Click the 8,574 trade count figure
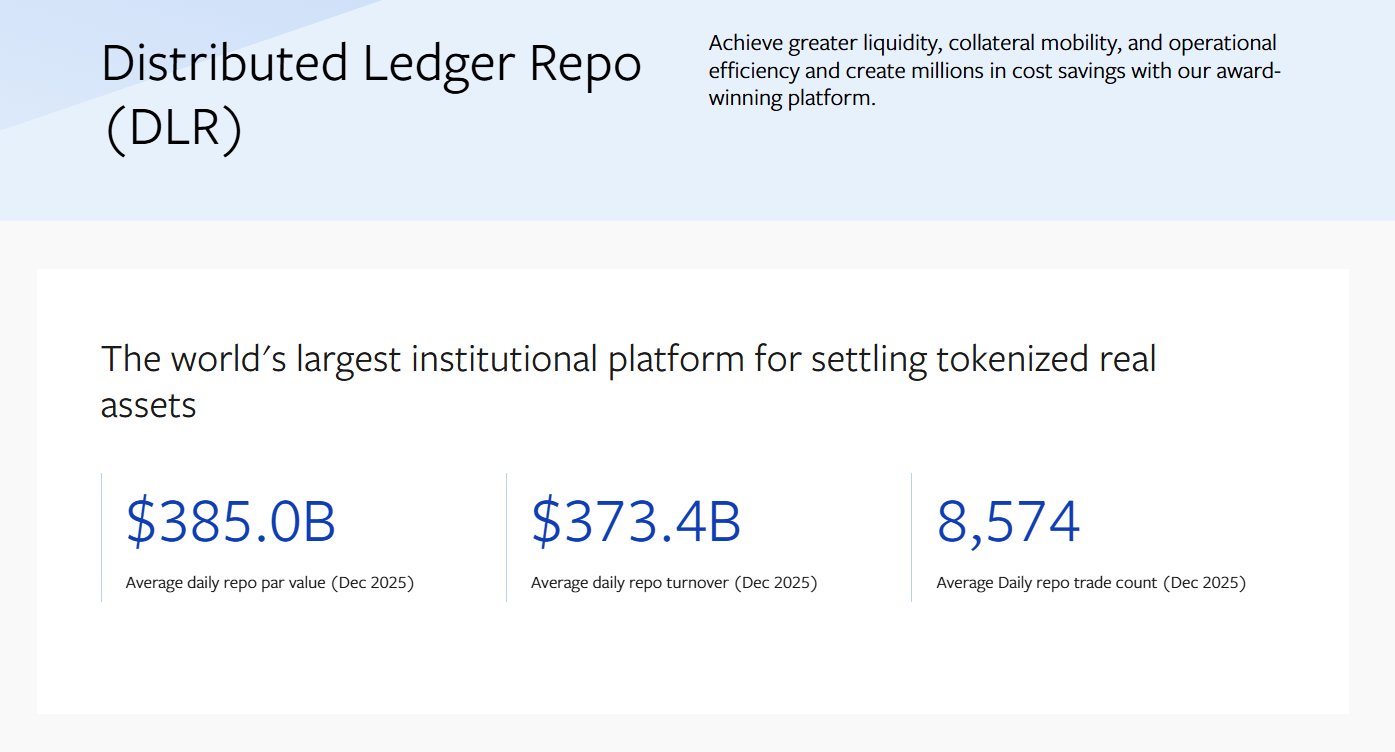The image size is (1395, 752). [1008, 522]
